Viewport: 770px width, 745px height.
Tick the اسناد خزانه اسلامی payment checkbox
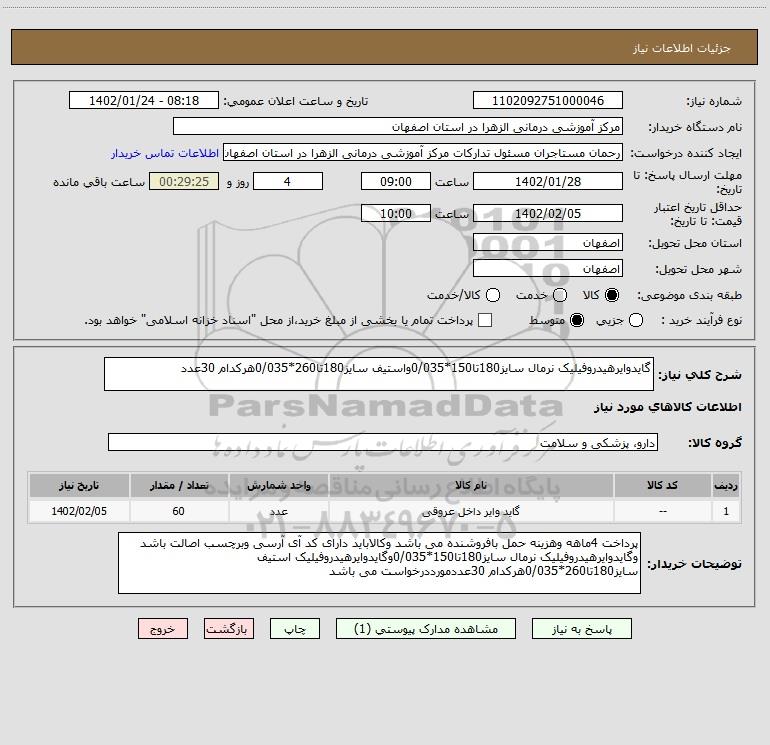click(x=485, y=320)
